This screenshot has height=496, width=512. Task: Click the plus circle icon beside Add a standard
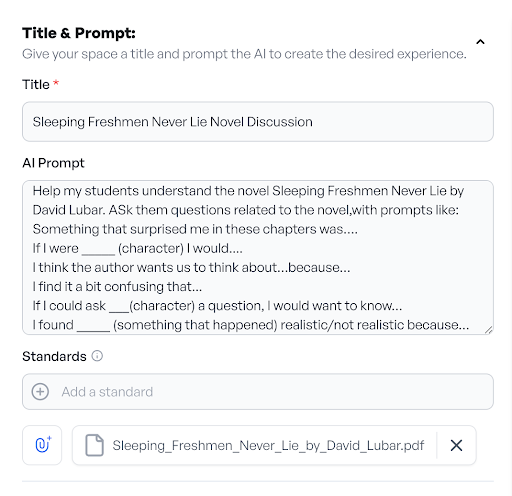[x=40, y=392]
